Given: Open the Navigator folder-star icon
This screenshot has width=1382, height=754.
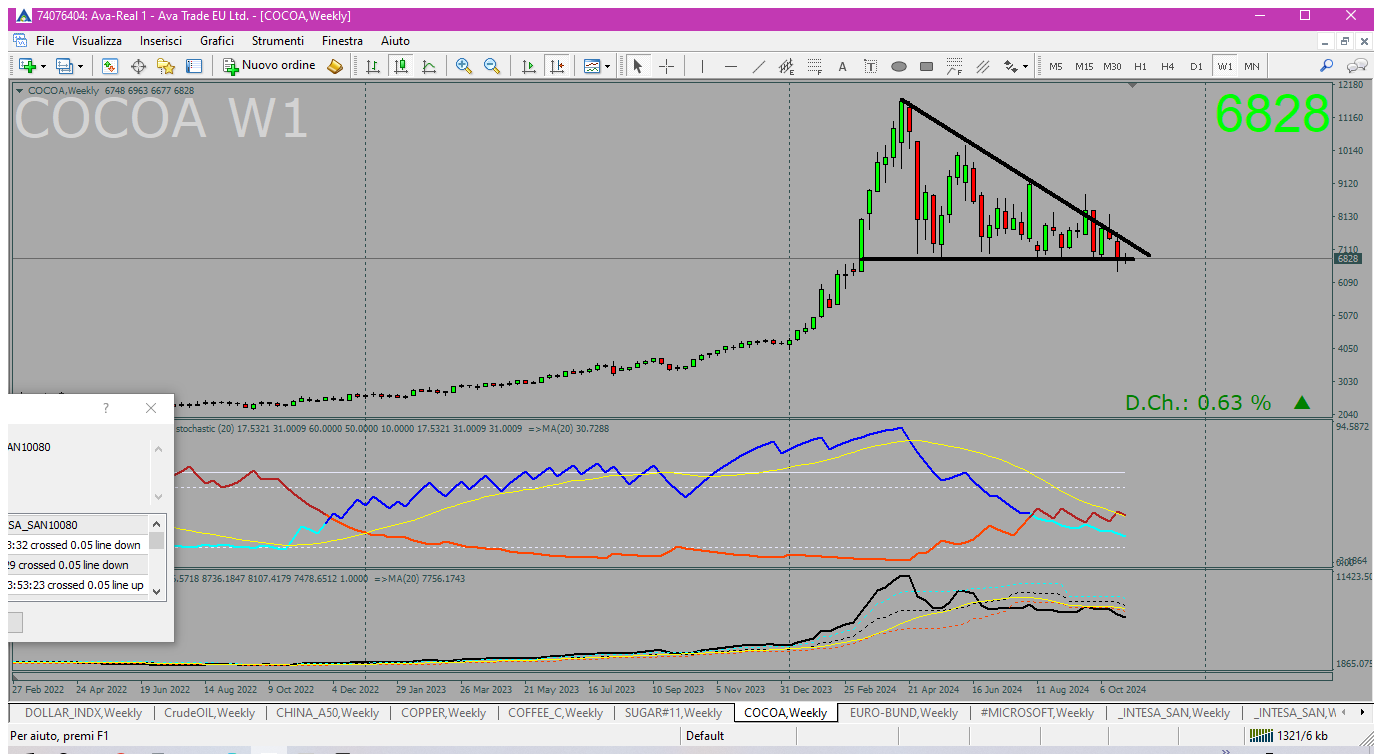Looking at the screenshot, I should point(166,66).
